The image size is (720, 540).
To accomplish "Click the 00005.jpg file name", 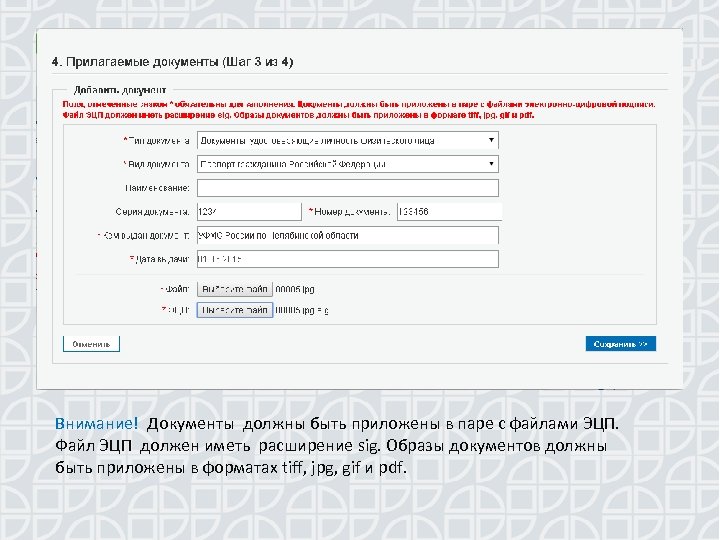I will pos(295,289).
